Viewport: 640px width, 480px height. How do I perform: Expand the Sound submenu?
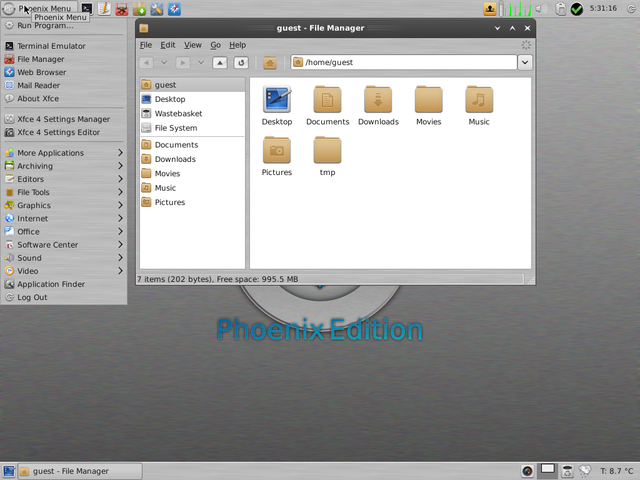[64, 258]
